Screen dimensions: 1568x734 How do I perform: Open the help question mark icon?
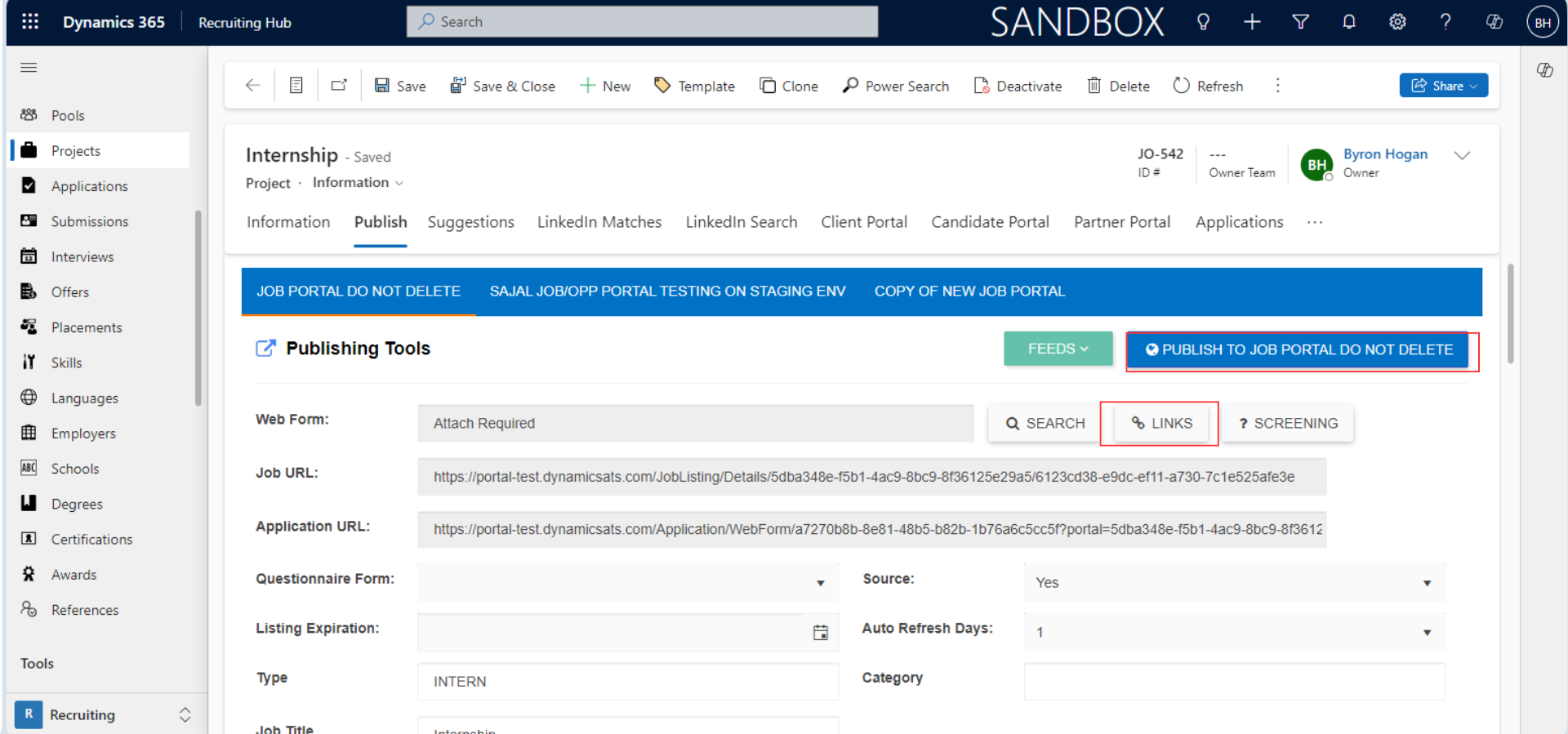coord(1445,22)
